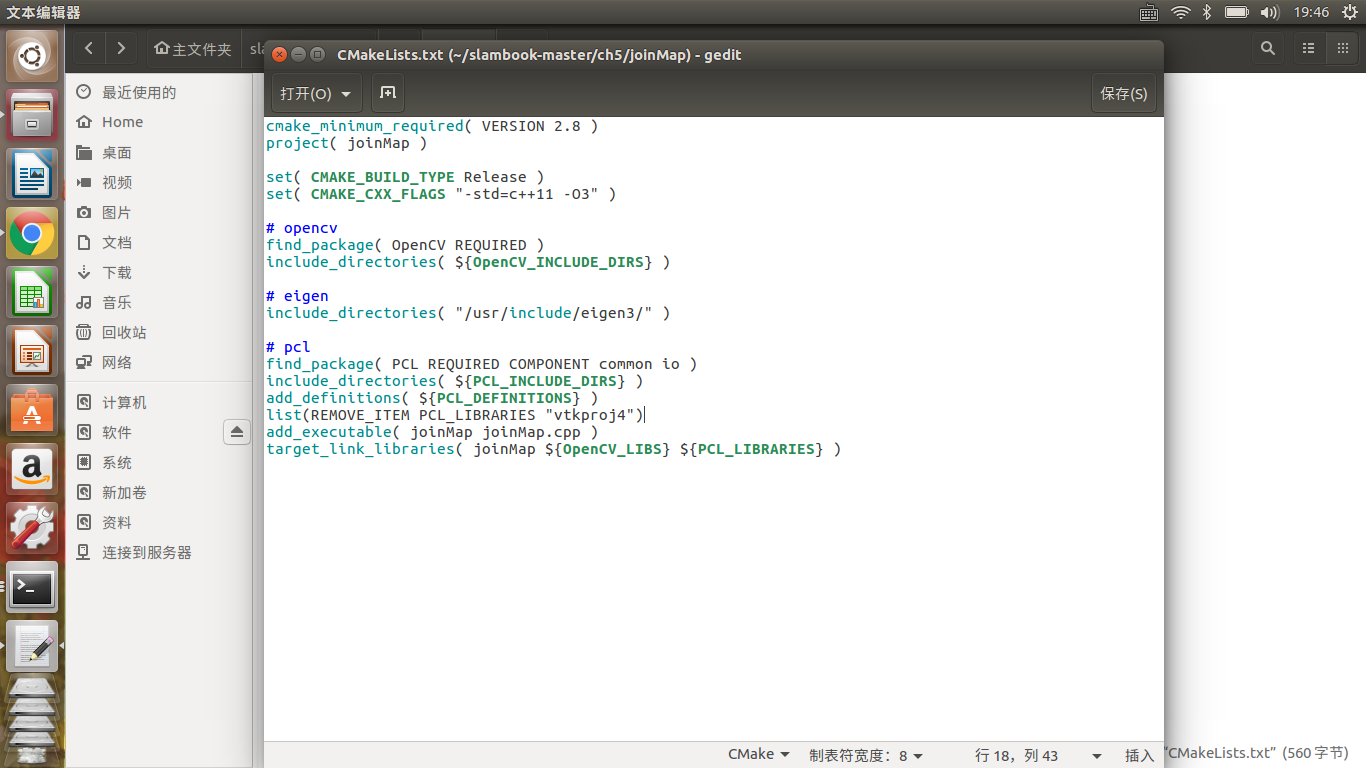Search in the Files window
The image size is (1366, 768).
[1268, 48]
